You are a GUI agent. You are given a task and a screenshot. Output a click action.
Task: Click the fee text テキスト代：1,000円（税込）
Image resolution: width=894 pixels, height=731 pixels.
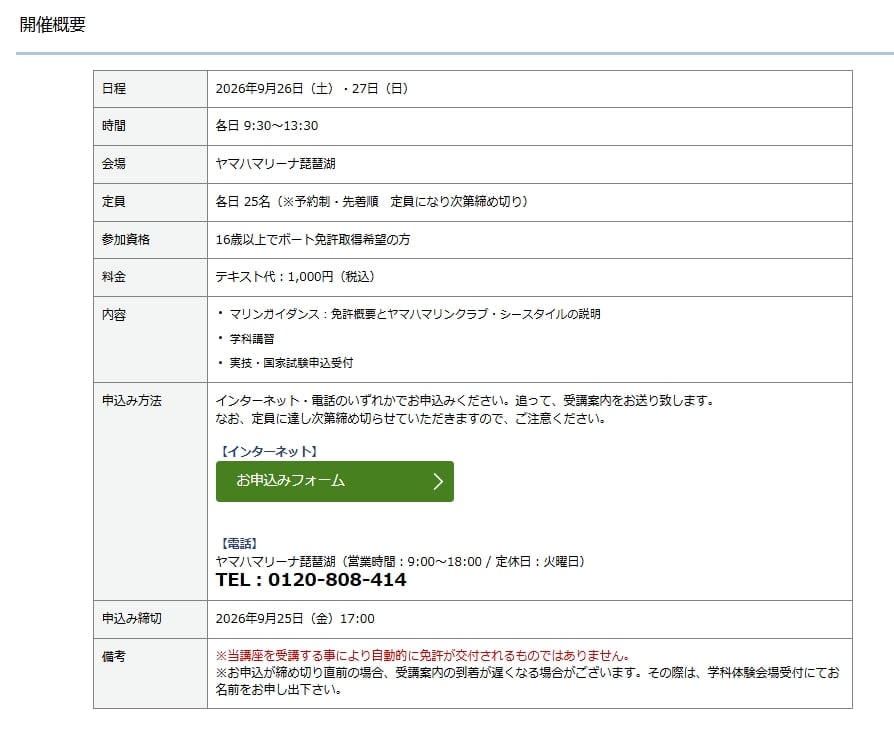pyautogui.click(x=296, y=277)
